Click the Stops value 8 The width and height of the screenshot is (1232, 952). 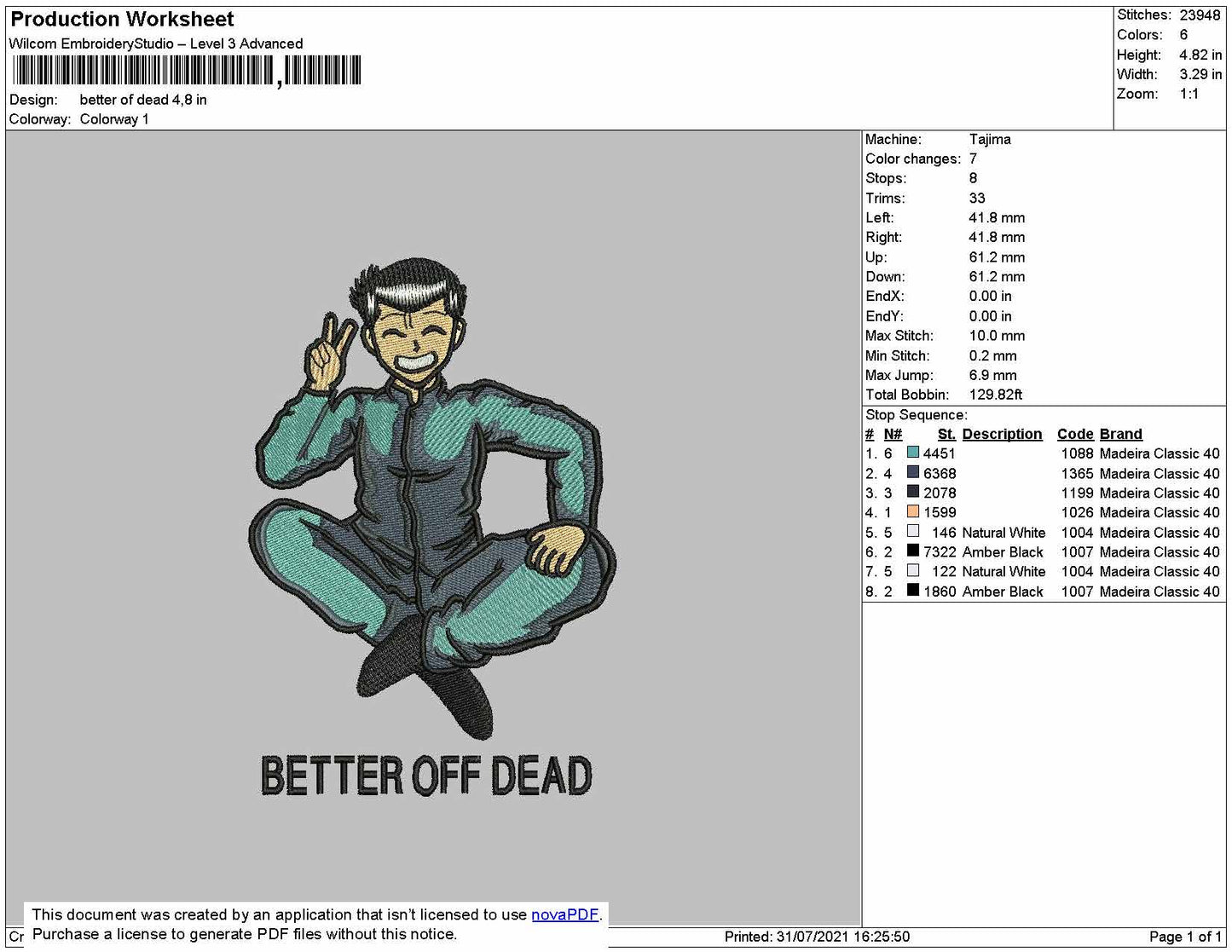(x=973, y=178)
